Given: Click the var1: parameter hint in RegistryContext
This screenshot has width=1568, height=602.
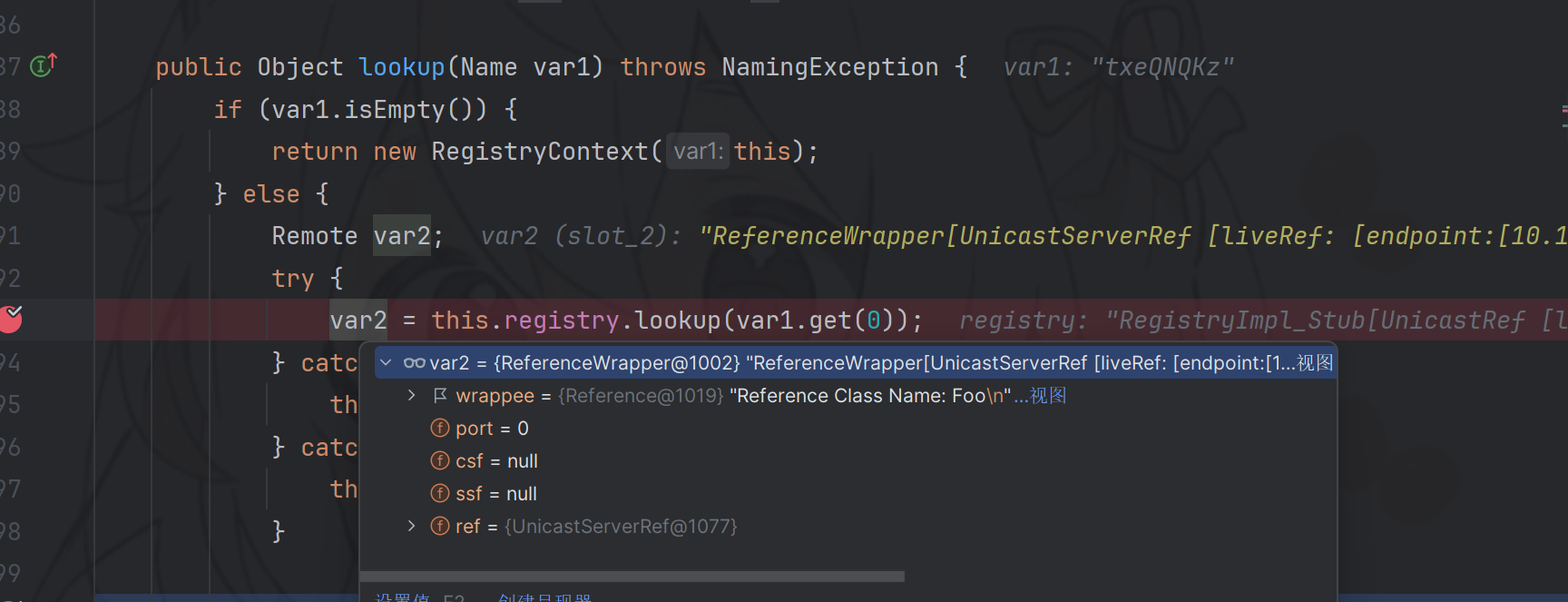Looking at the screenshot, I should pos(698,152).
